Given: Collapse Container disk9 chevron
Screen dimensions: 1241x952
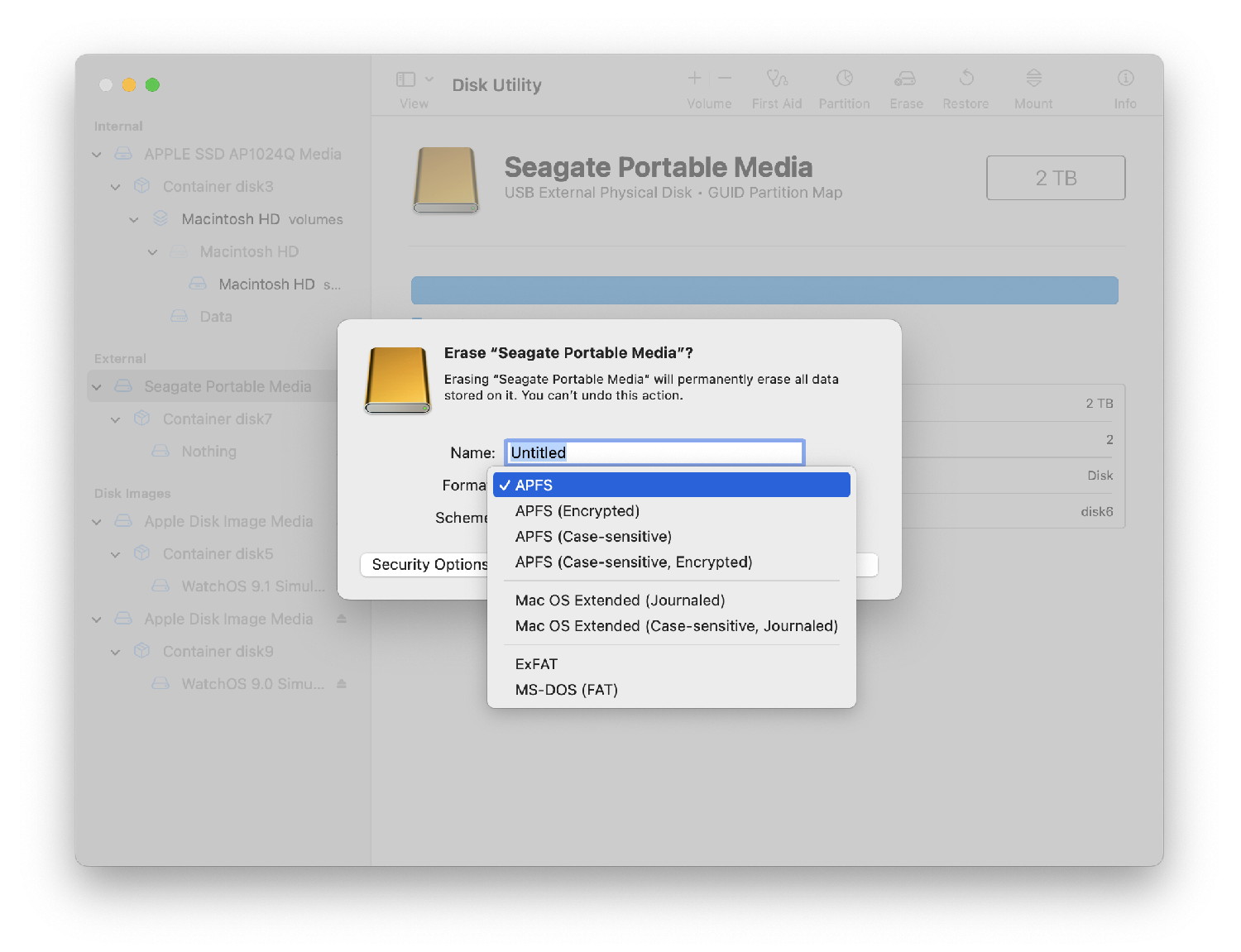Looking at the screenshot, I should 116,652.
